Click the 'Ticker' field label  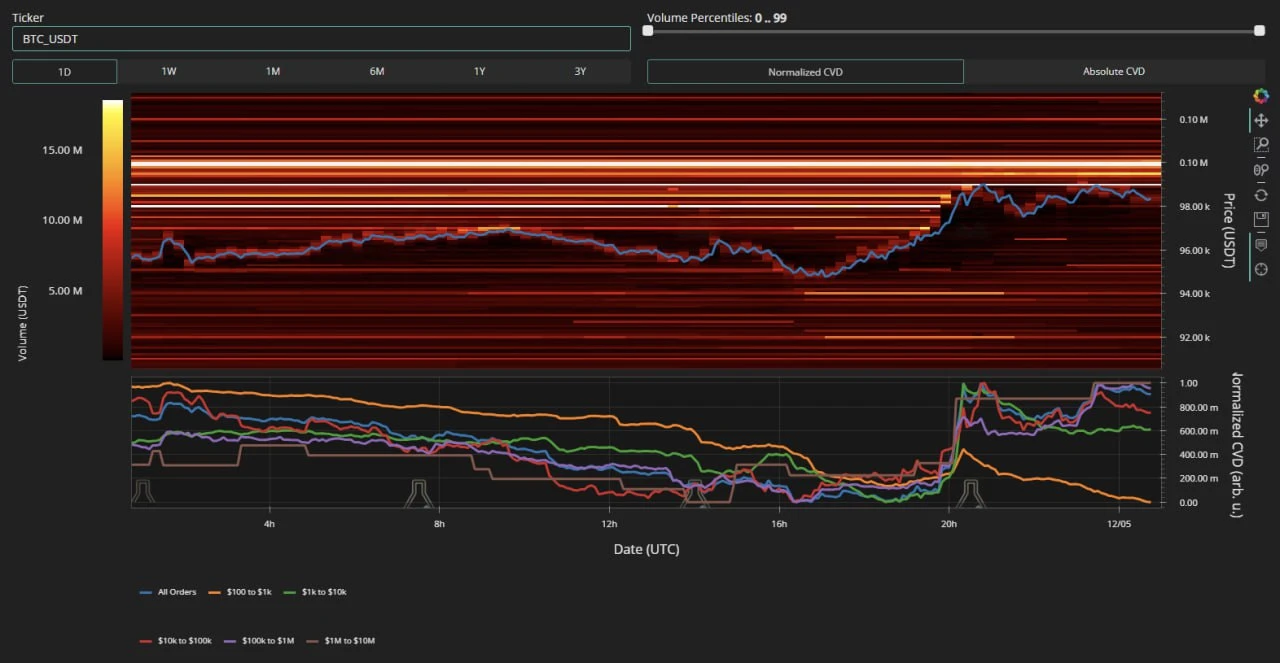pyautogui.click(x=28, y=18)
